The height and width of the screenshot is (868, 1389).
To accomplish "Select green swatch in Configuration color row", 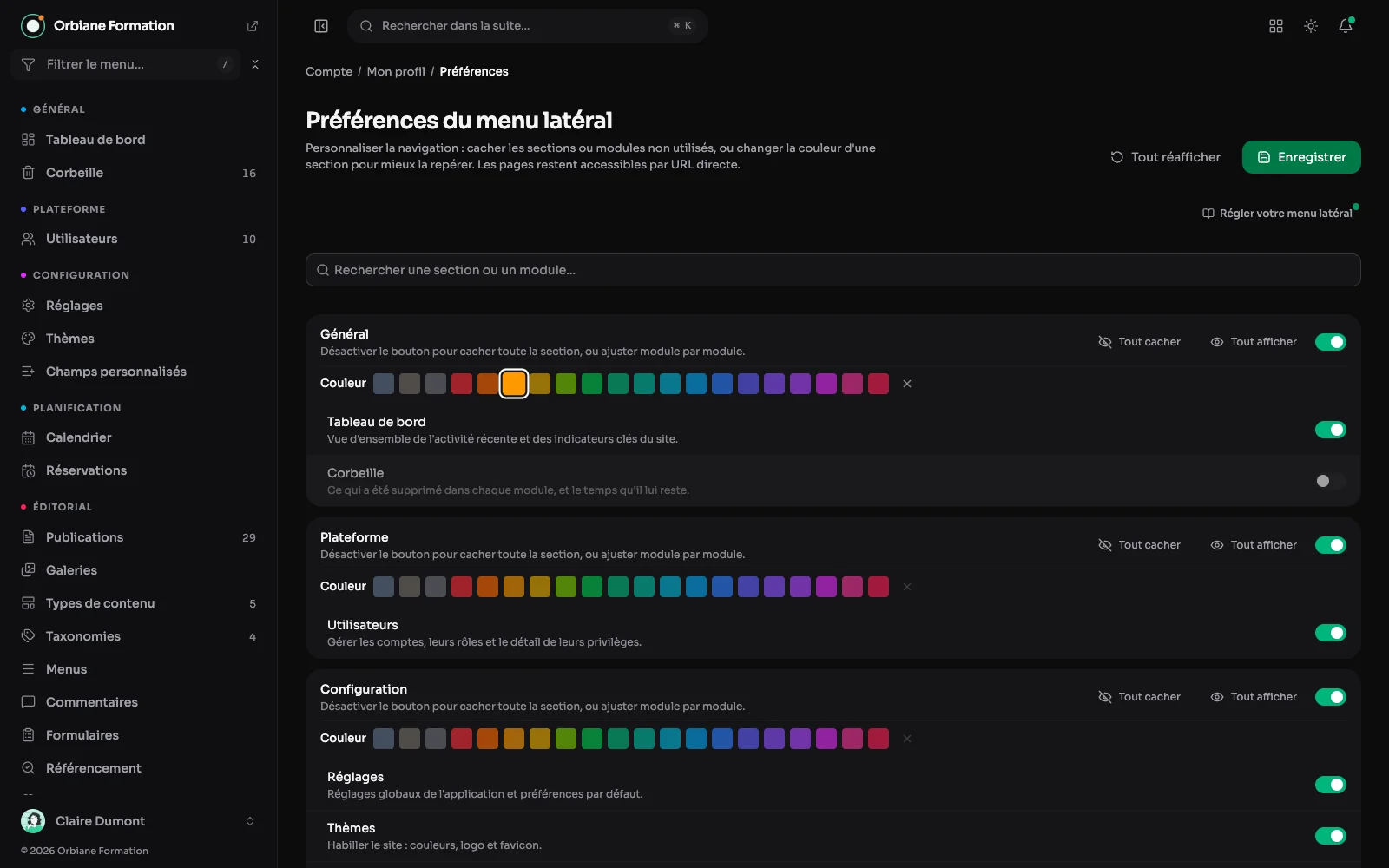I will 592,739.
